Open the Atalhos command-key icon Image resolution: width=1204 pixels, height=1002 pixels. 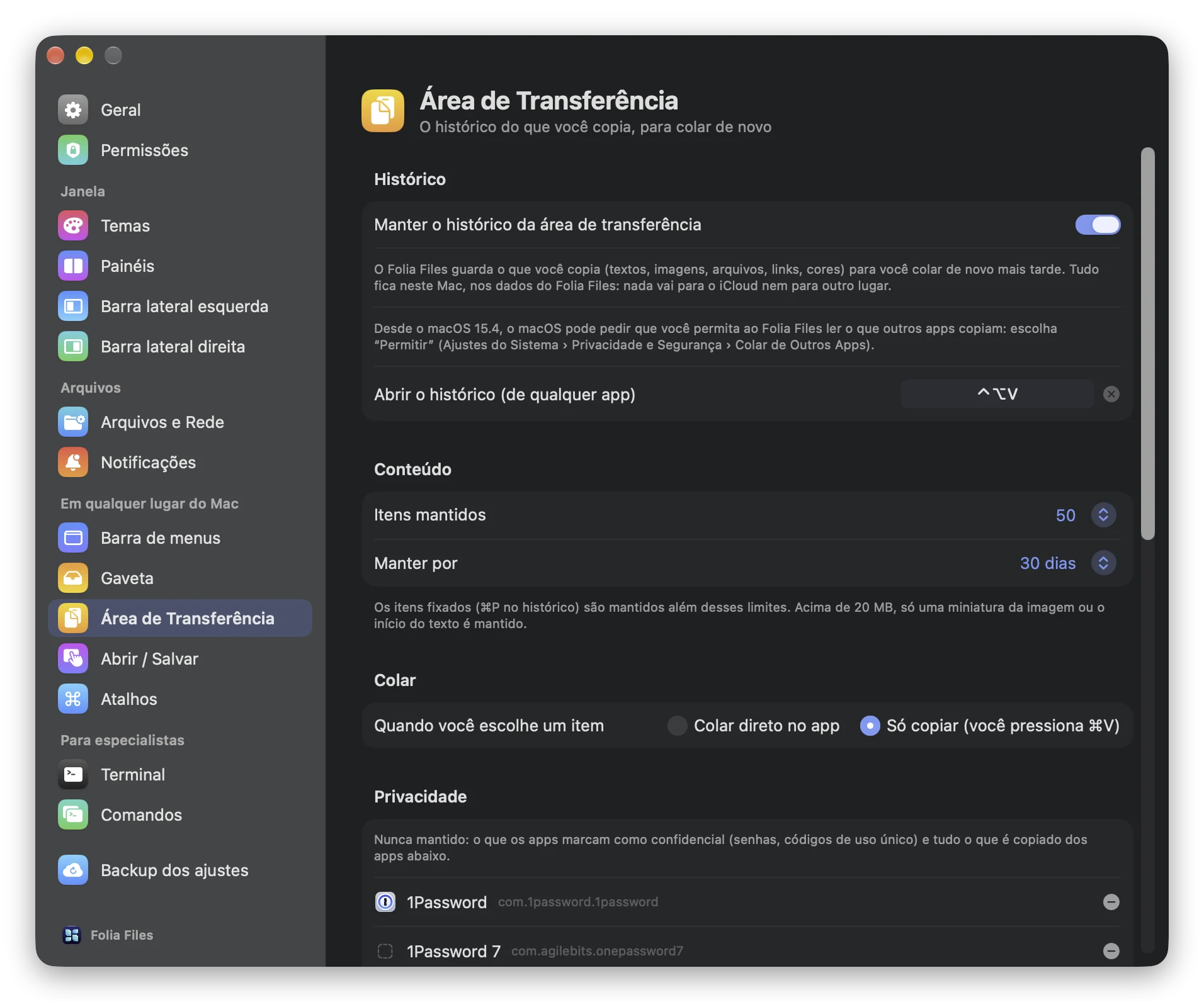[x=73, y=699]
